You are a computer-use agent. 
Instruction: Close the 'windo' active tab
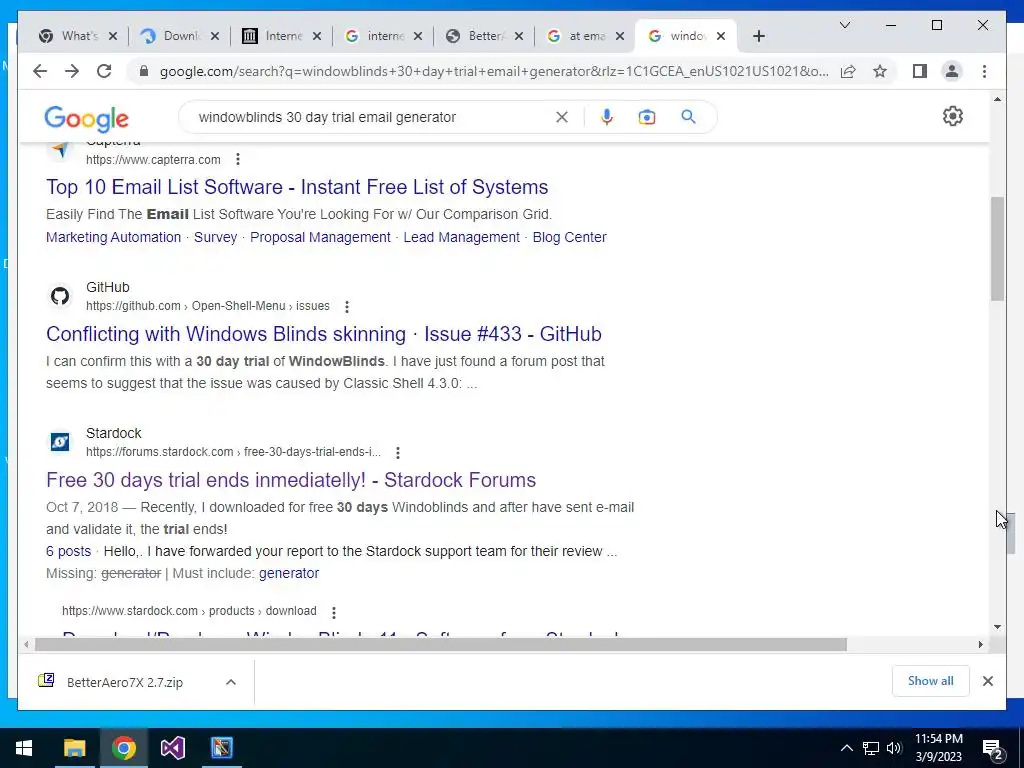click(x=720, y=36)
